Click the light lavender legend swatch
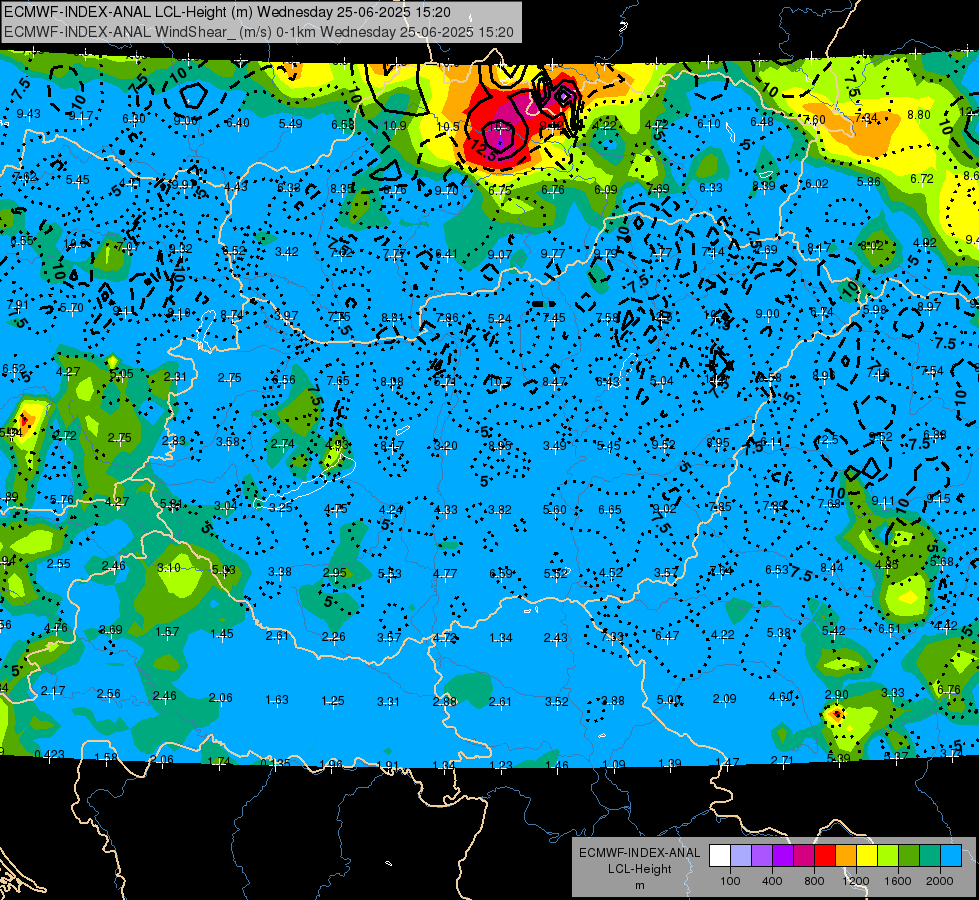Screen dimensions: 979x900 click(741, 856)
